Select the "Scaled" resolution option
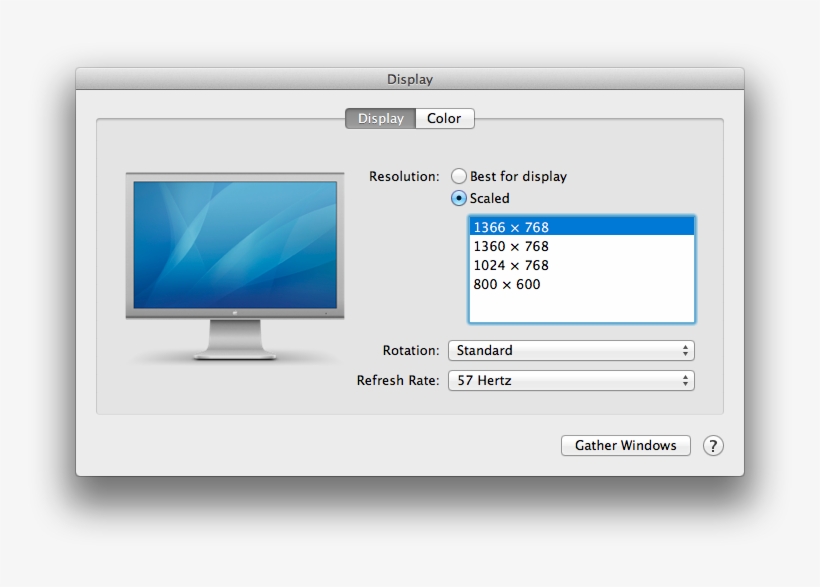Image resolution: width=820 pixels, height=587 pixels. click(x=459, y=198)
